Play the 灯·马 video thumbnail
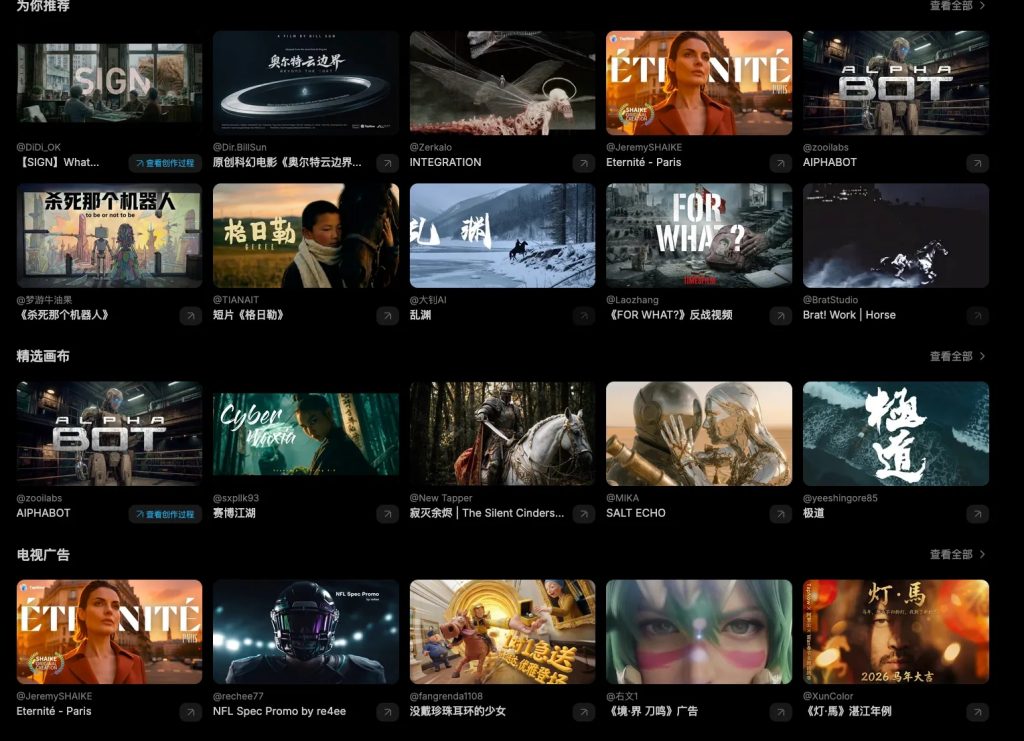 click(895, 632)
